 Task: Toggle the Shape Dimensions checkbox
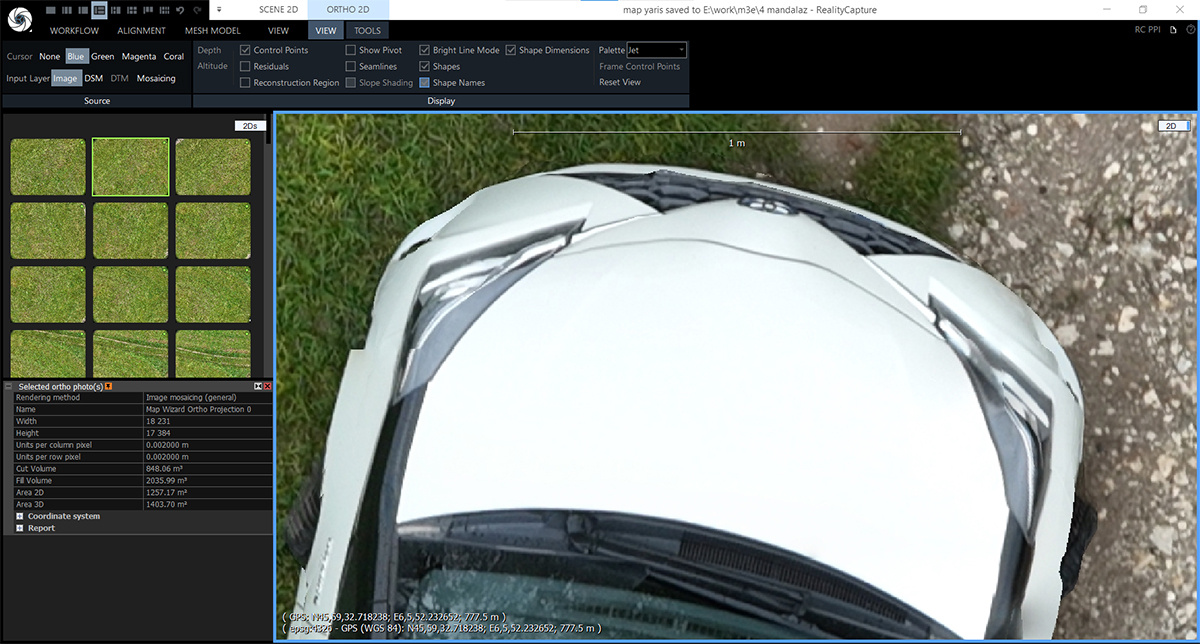510,50
